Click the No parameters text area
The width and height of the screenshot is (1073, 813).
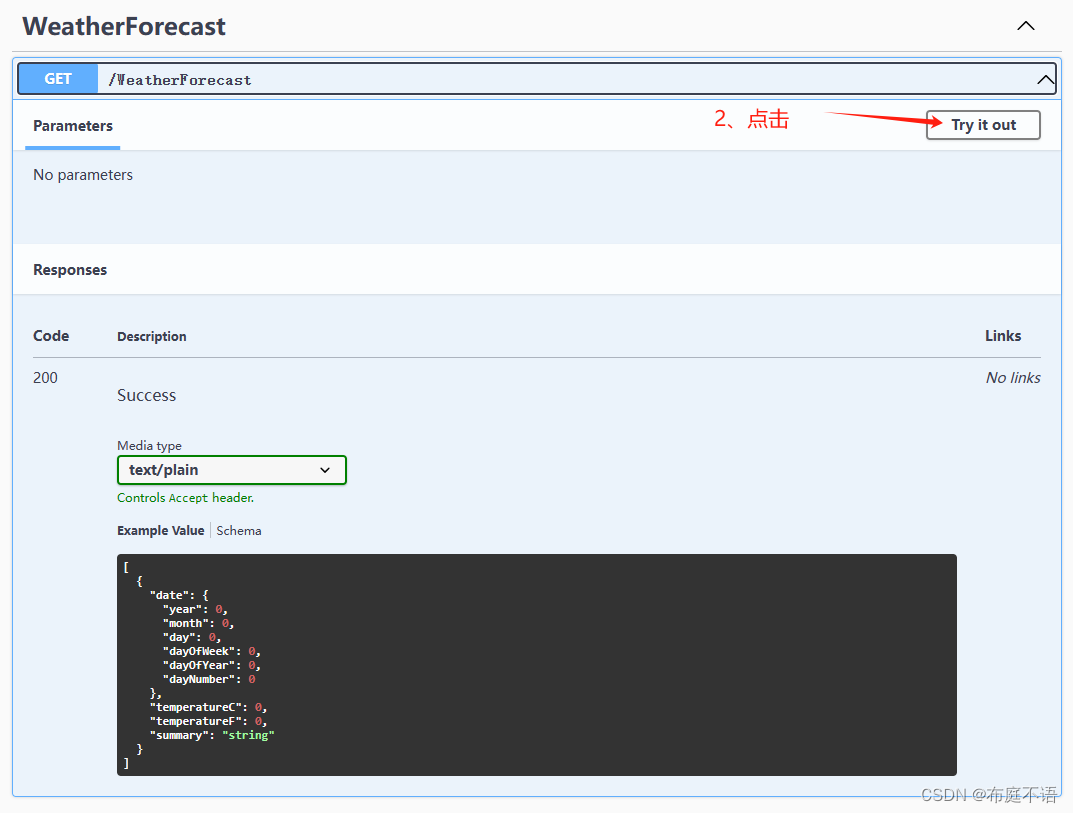point(83,174)
